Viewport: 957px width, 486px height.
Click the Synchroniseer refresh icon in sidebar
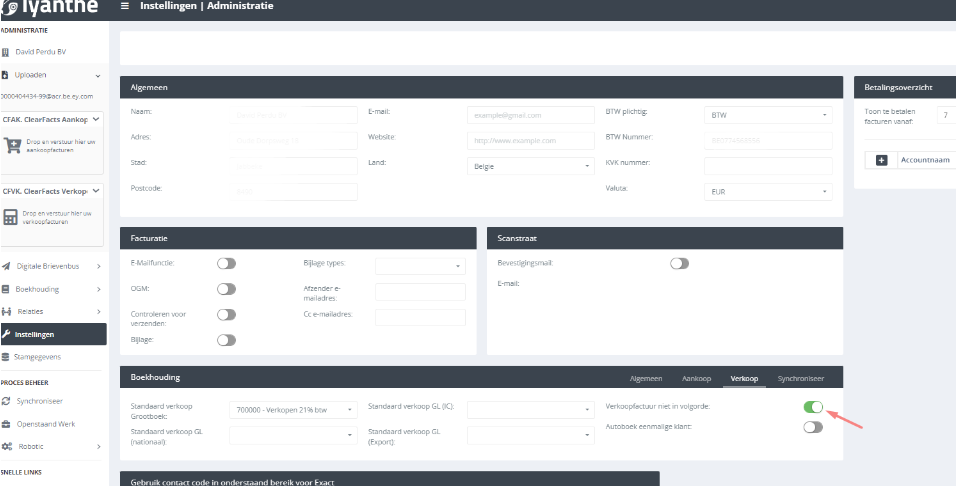(7, 401)
